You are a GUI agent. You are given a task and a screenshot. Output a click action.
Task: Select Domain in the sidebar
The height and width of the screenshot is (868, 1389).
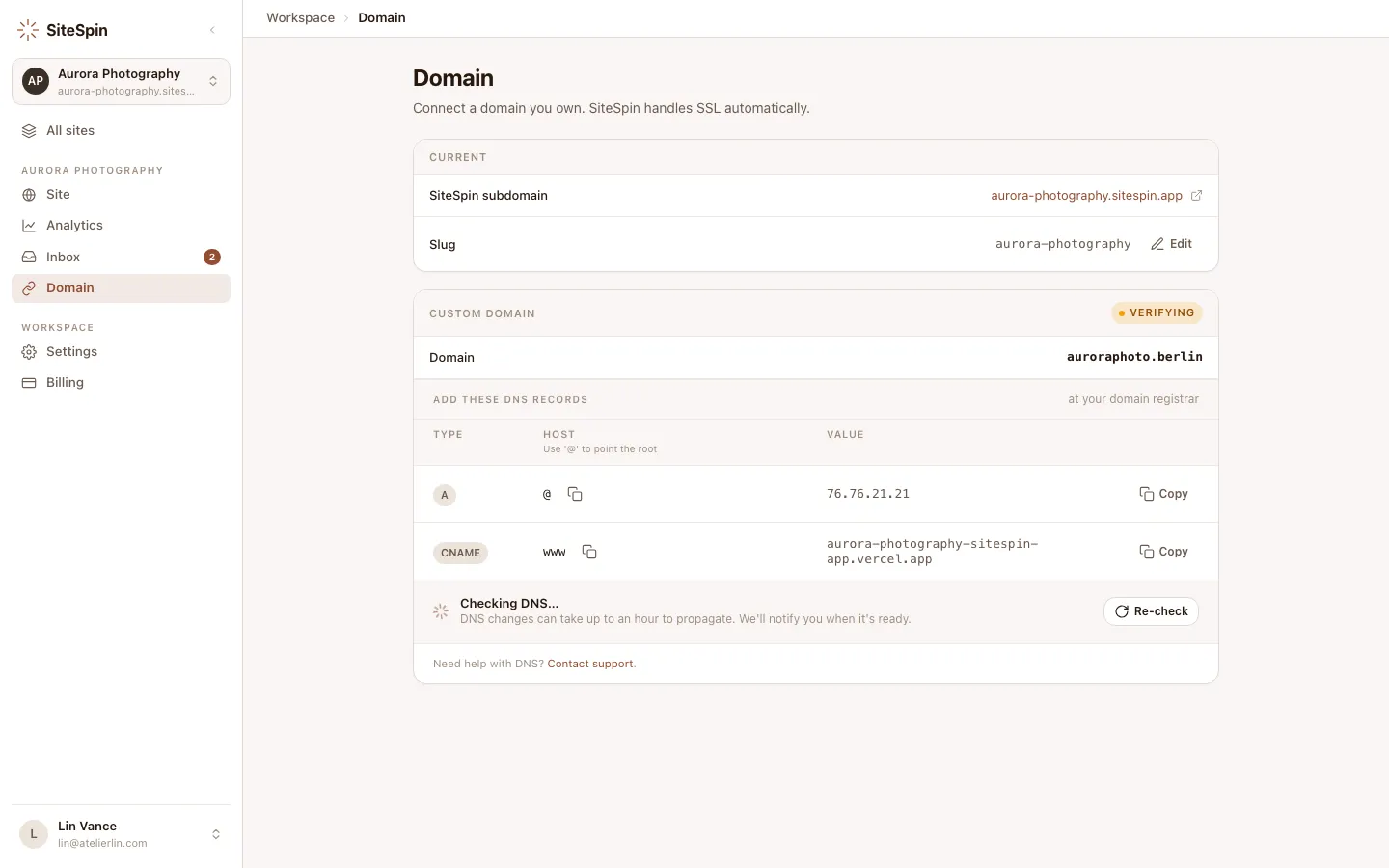coord(121,288)
